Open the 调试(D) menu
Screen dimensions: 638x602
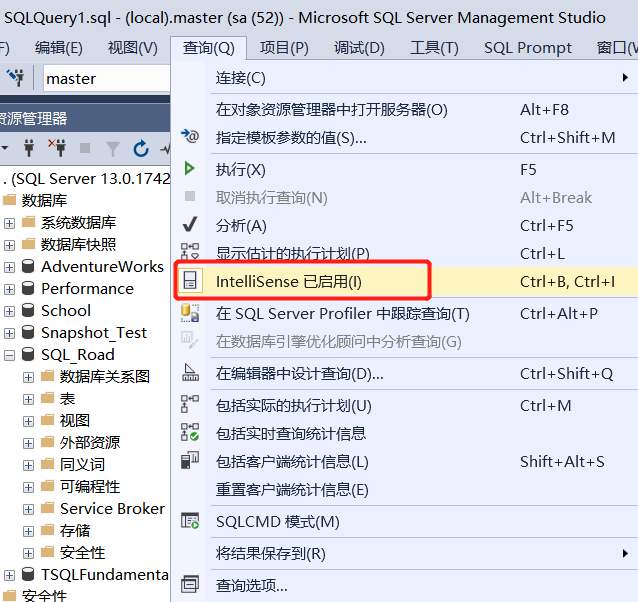359,48
